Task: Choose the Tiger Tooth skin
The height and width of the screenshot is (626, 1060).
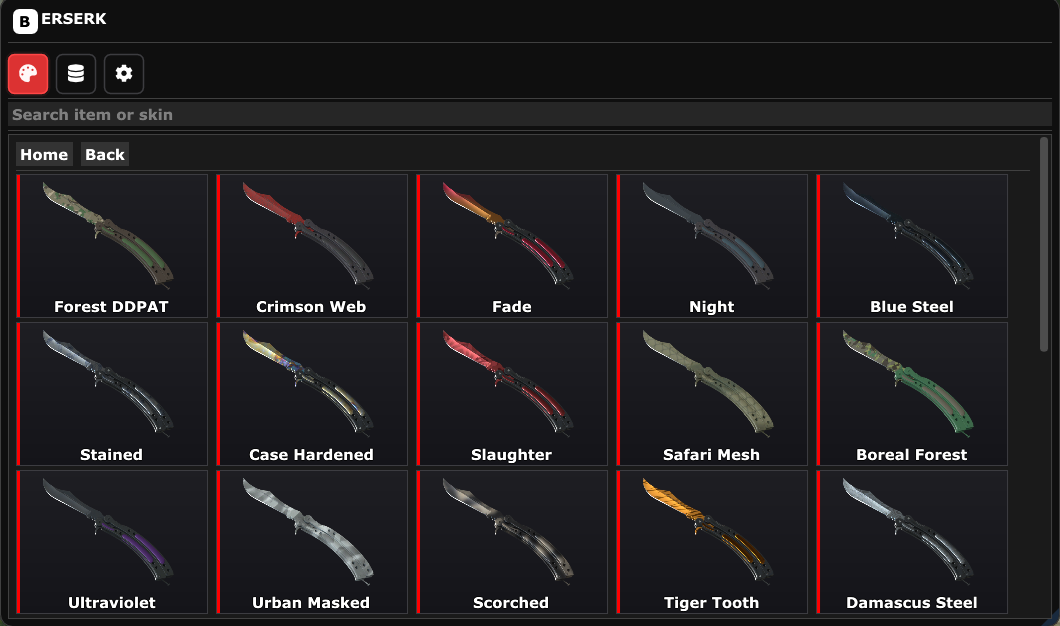Action: pyautogui.click(x=713, y=542)
